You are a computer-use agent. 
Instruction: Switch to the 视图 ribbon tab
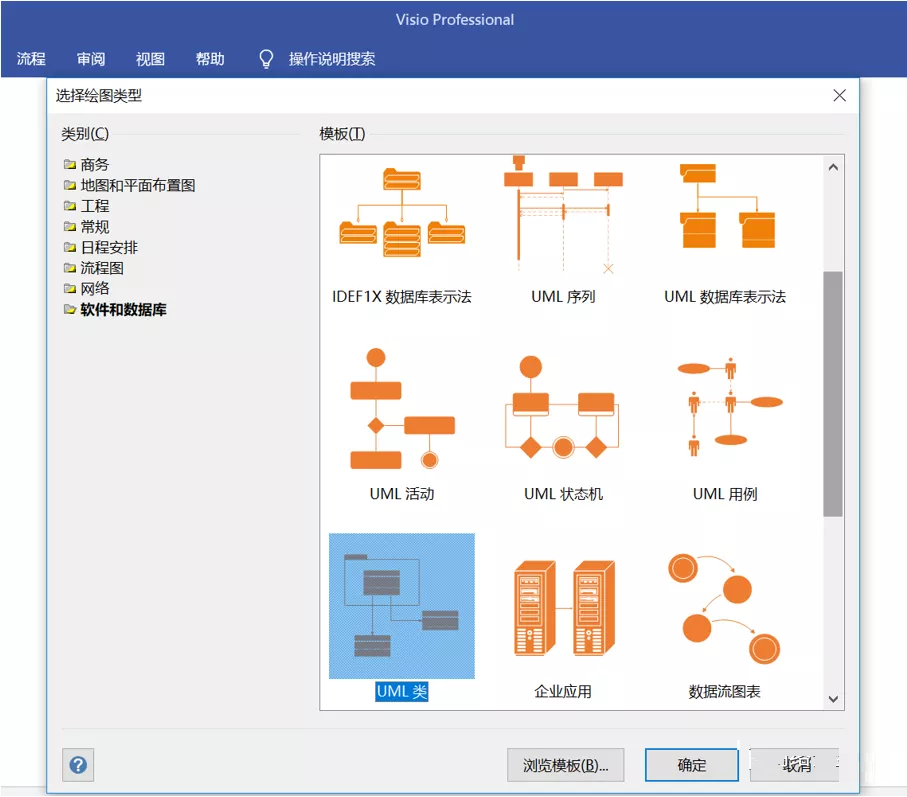tap(150, 58)
